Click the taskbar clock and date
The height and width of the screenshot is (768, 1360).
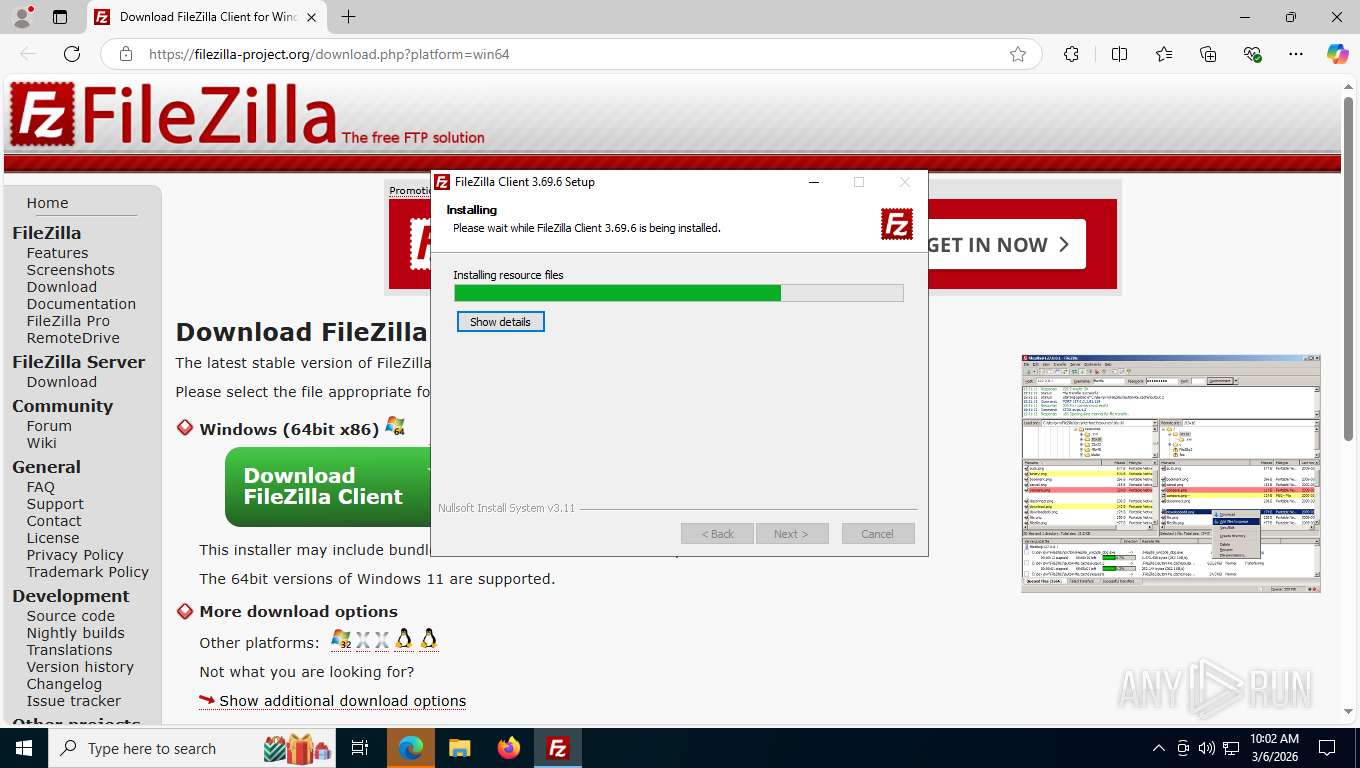1274,748
